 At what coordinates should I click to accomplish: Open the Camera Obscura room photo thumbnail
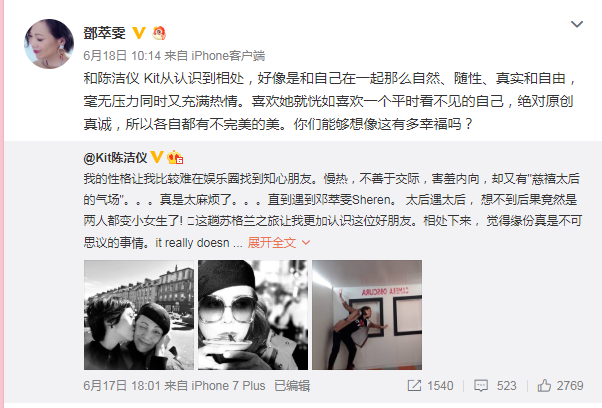pos(367,315)
